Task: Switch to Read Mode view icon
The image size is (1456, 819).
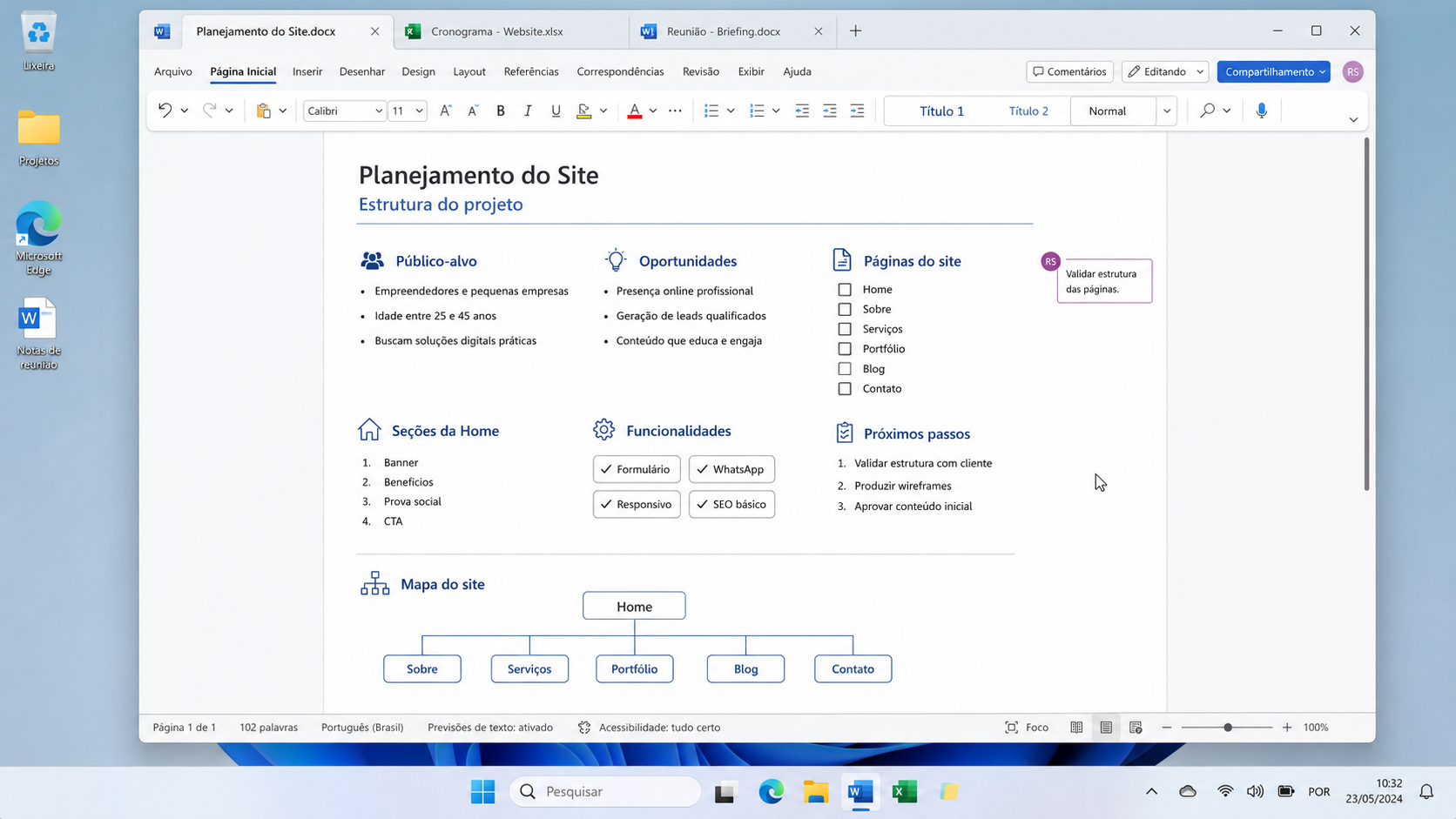Action: (x=1076, y=728)
